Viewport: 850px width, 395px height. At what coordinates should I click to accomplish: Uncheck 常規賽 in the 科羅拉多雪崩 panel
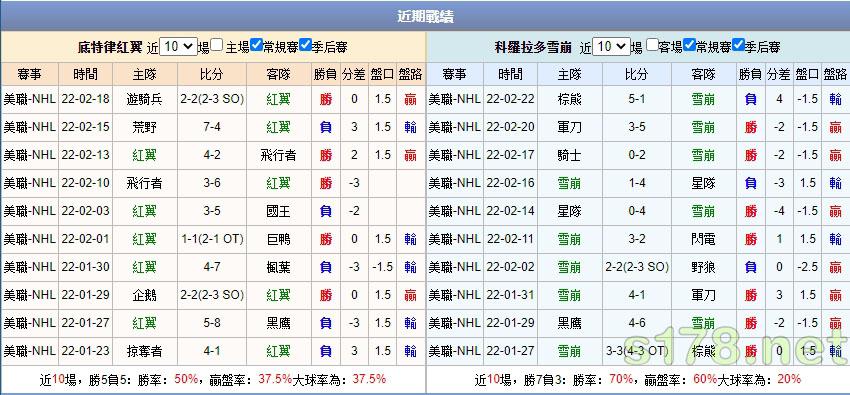[x=690, y=45]
